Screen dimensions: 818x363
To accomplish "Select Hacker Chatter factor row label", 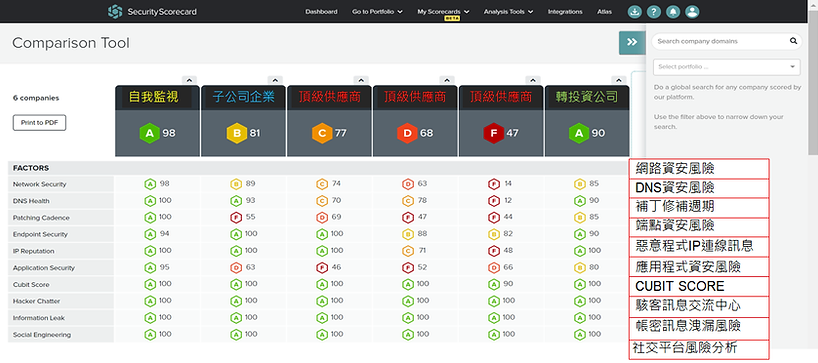I will point(37,301).
